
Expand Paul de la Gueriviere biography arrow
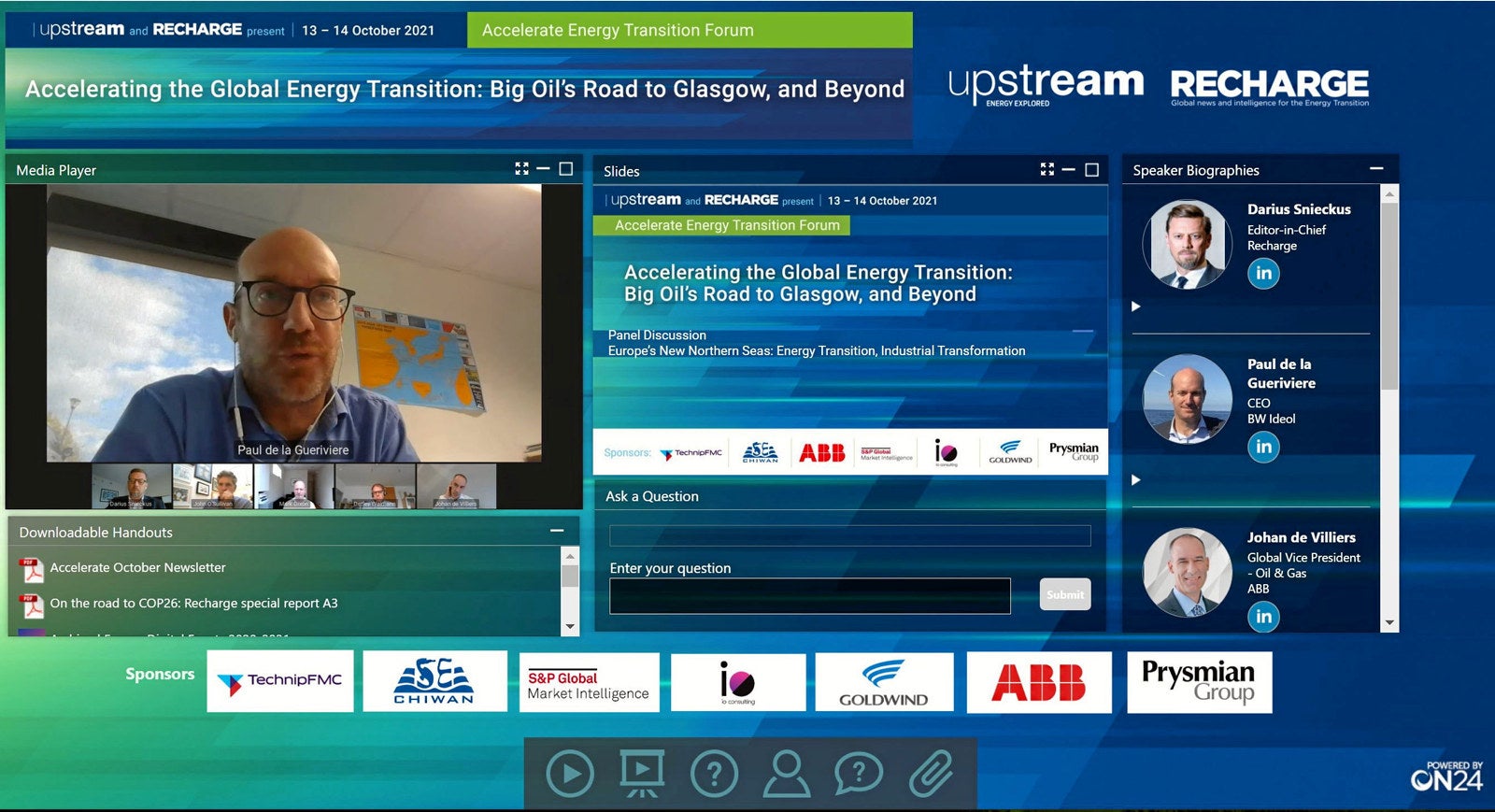click(x=1136, y=479)
